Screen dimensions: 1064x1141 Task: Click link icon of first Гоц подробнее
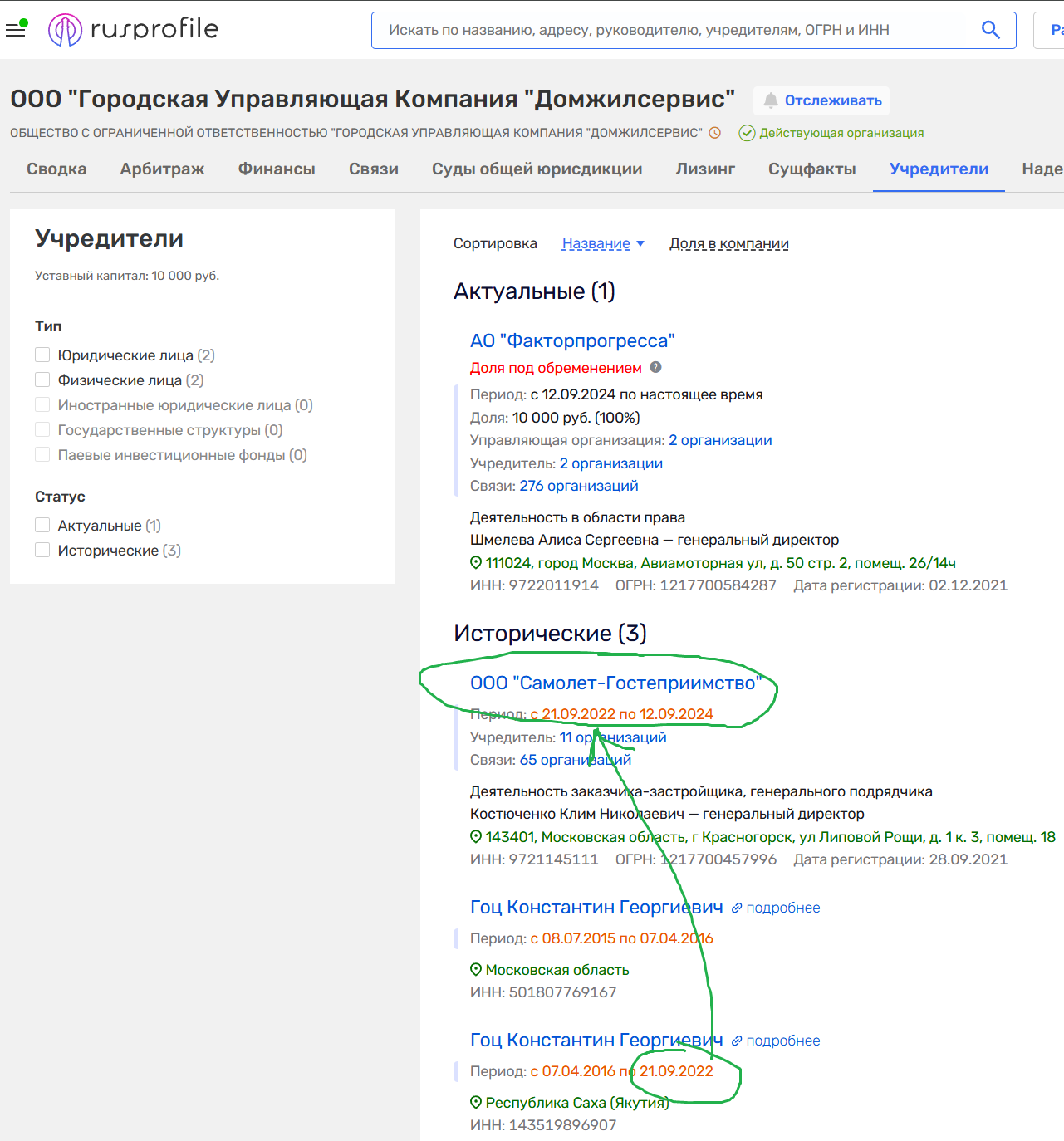(737, 908)
